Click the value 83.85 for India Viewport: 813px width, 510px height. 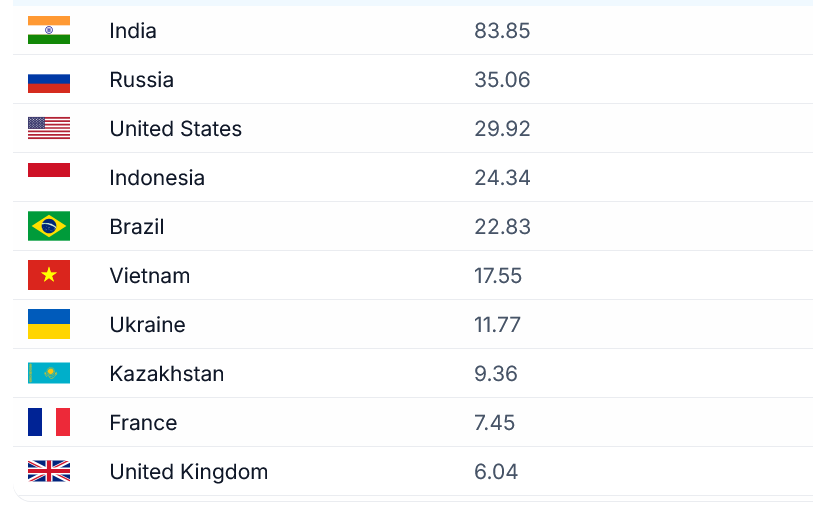[x=502, y=31]
